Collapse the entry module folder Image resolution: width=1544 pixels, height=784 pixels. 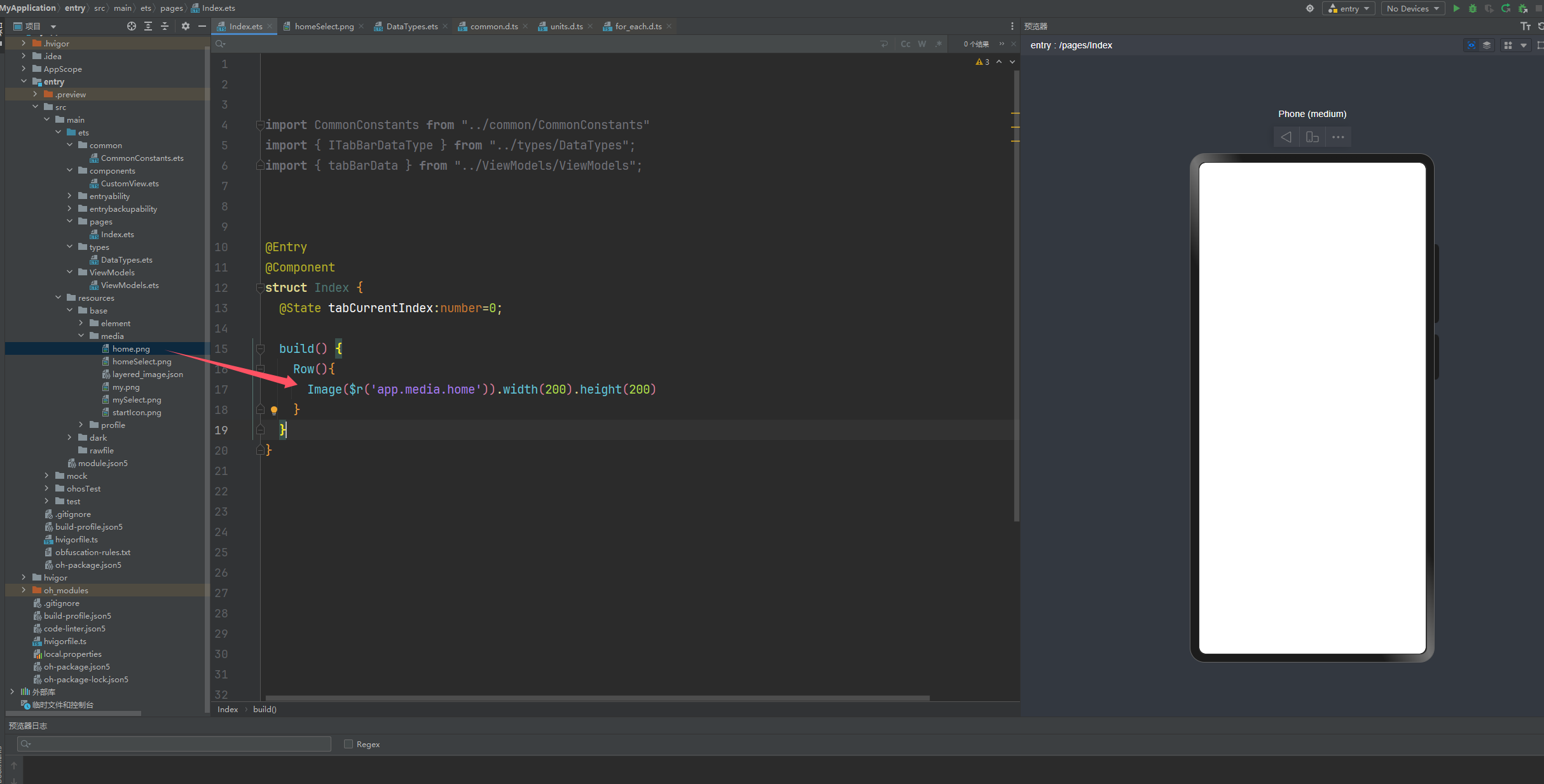[24, 81]
